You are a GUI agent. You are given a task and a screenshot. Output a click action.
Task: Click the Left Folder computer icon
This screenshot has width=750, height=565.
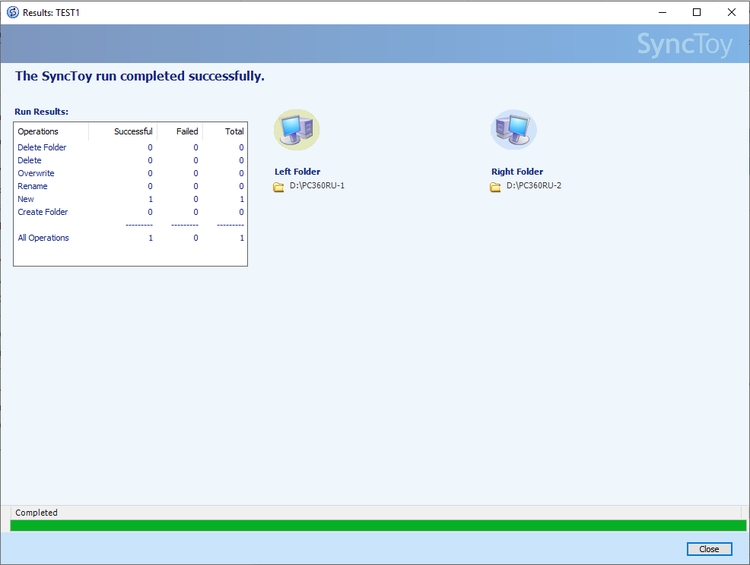pyautogui.click(x=297, y=129)
